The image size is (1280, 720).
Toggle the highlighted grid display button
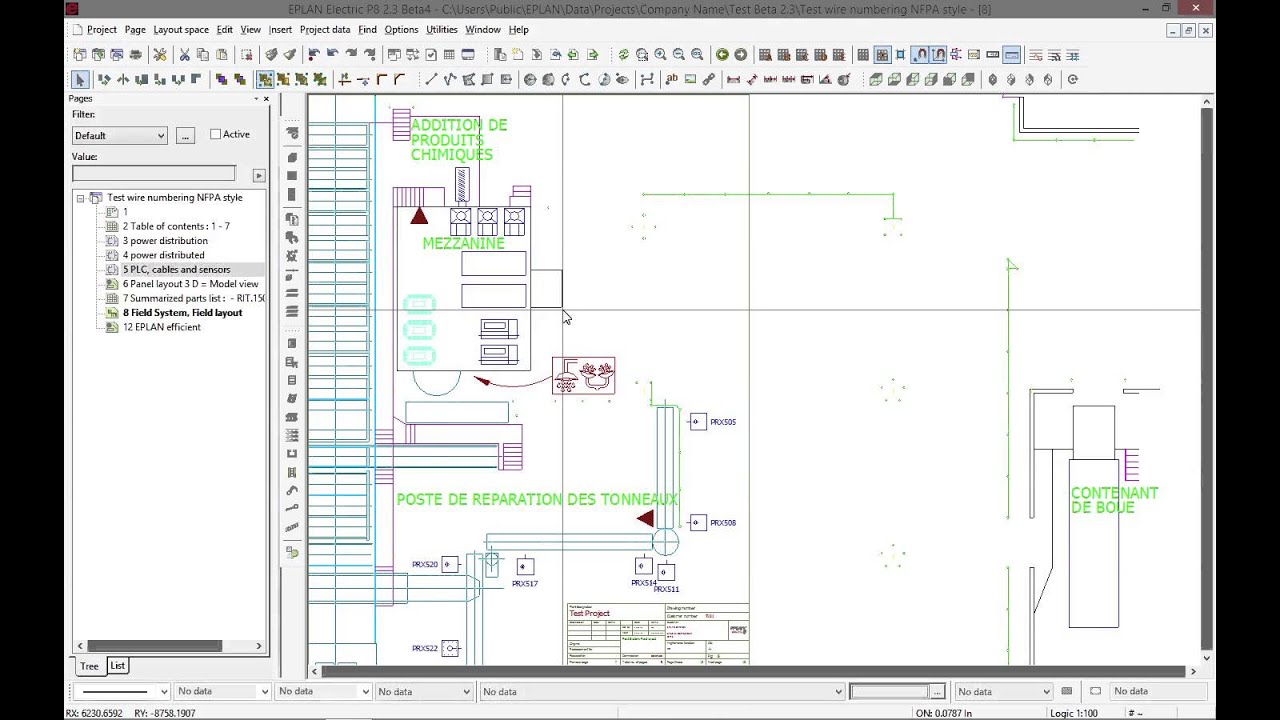[882, 55]
